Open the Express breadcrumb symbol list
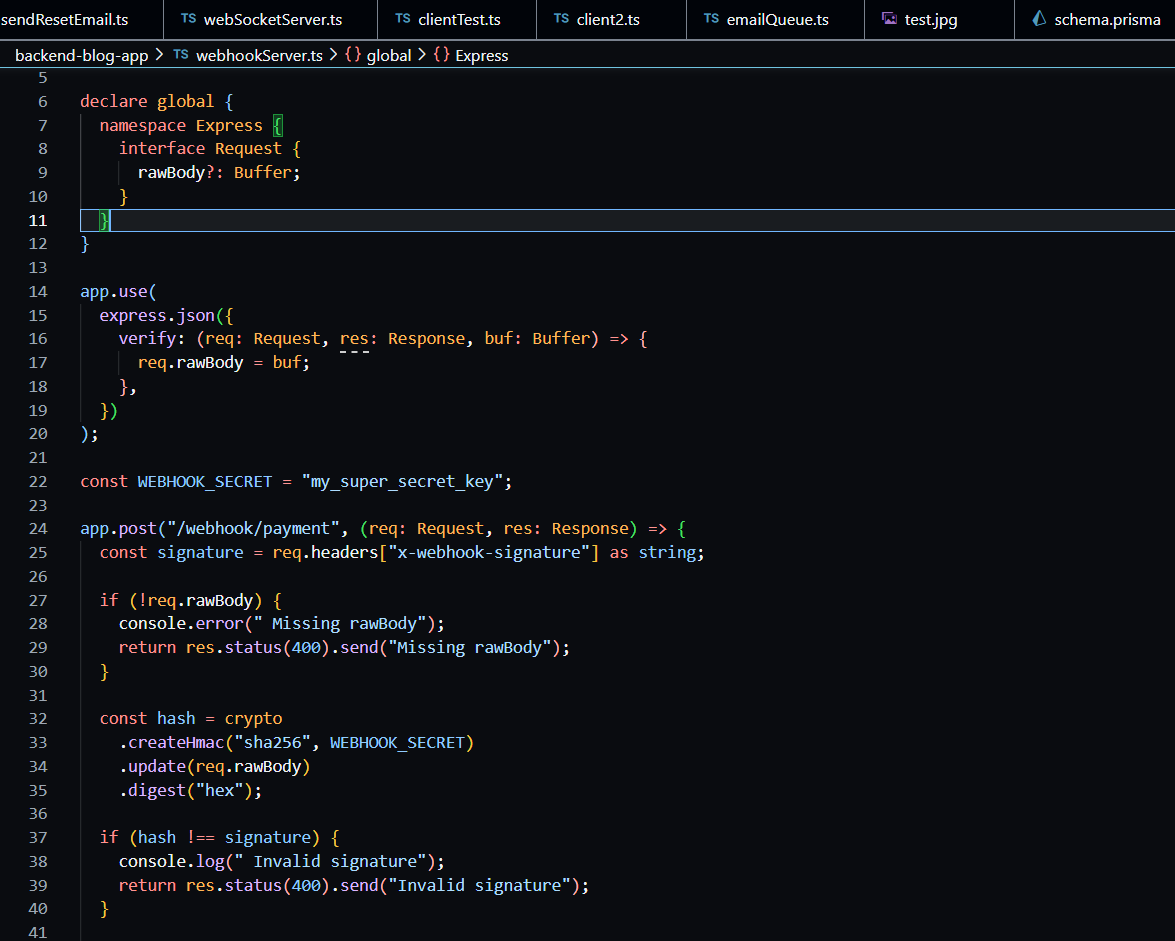 (481, 55)
